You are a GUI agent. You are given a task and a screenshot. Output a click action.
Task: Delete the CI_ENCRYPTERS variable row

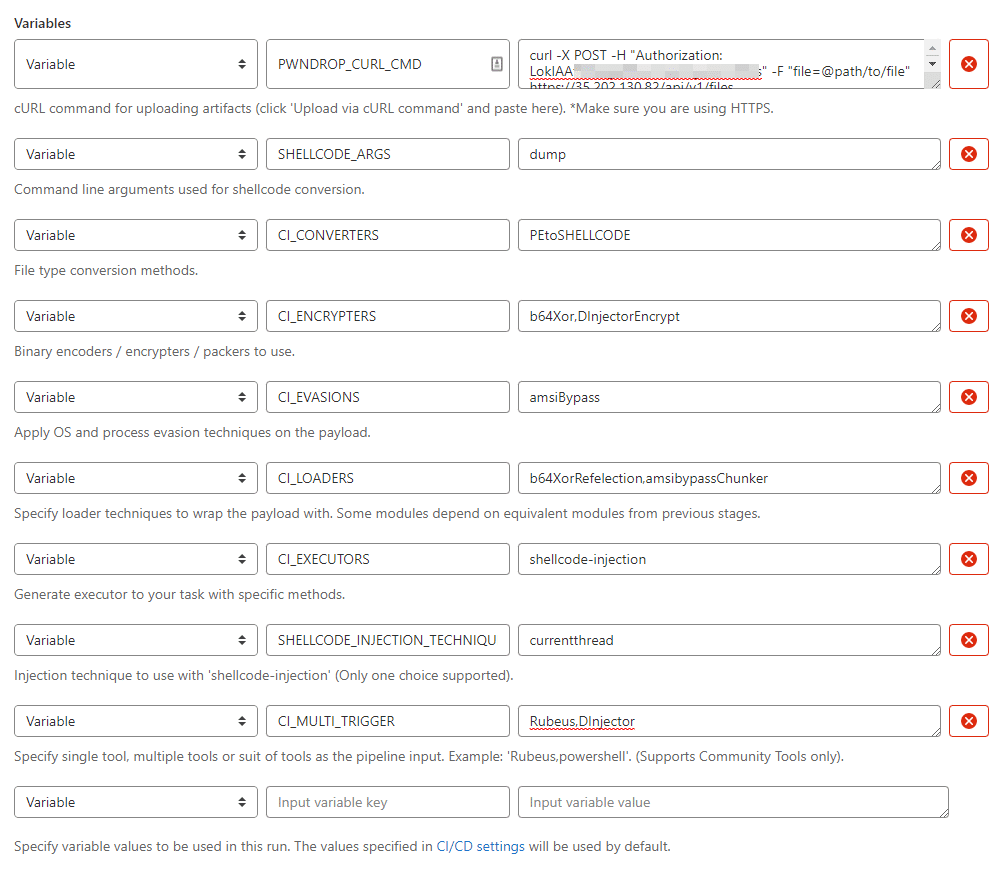pos(968,316)
